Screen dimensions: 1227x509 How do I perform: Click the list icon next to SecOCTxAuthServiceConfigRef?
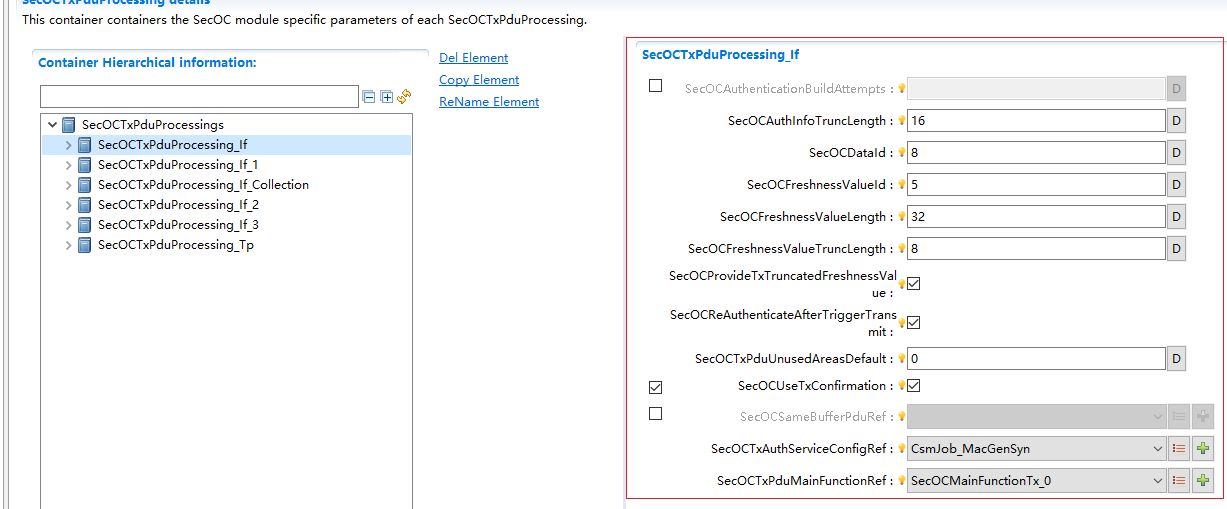(x=1179, y=449)
